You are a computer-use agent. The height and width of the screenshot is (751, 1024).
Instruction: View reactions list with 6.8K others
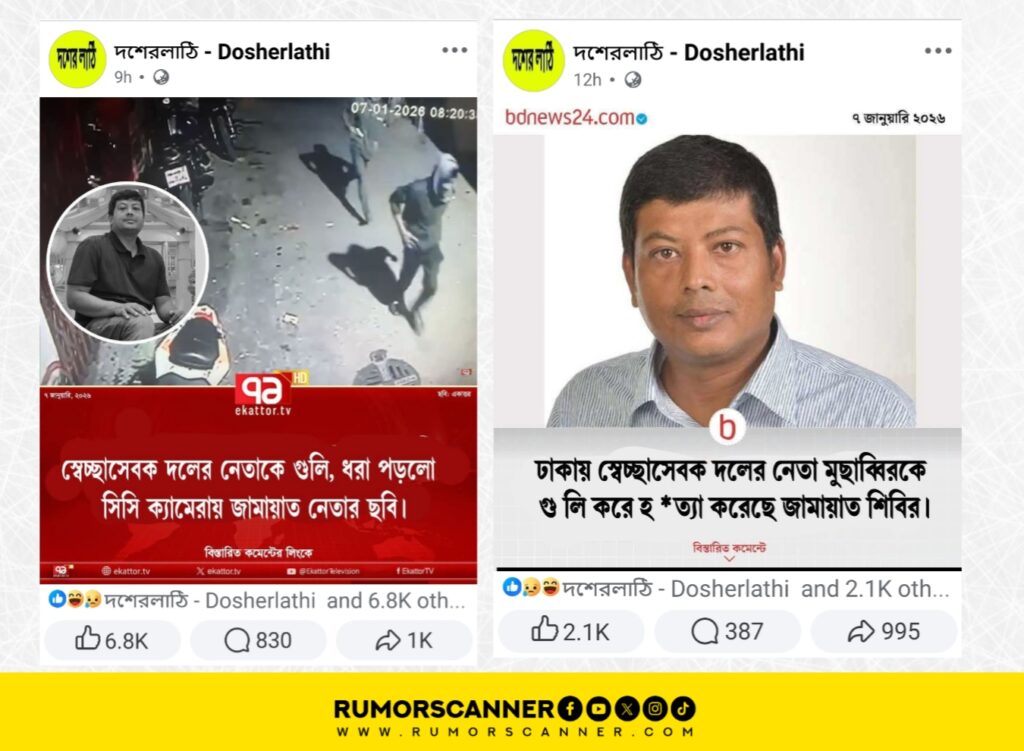tap(257, 599)
